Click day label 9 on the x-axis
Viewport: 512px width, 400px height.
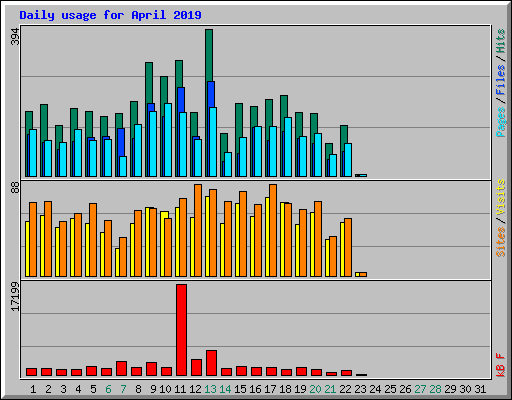click(x=153, y=389)
